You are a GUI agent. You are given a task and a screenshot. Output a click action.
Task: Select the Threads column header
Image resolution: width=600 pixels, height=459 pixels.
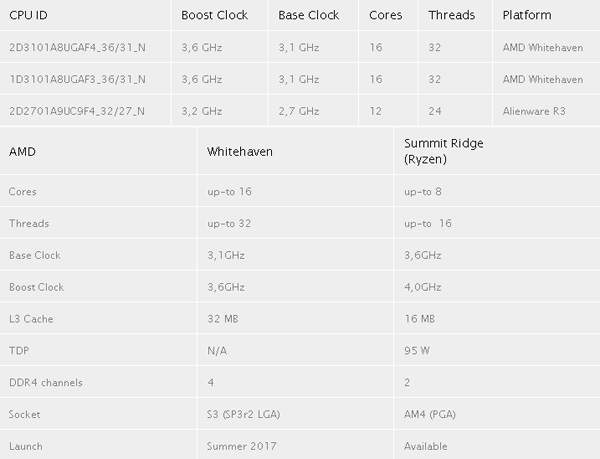click(451, 16)
